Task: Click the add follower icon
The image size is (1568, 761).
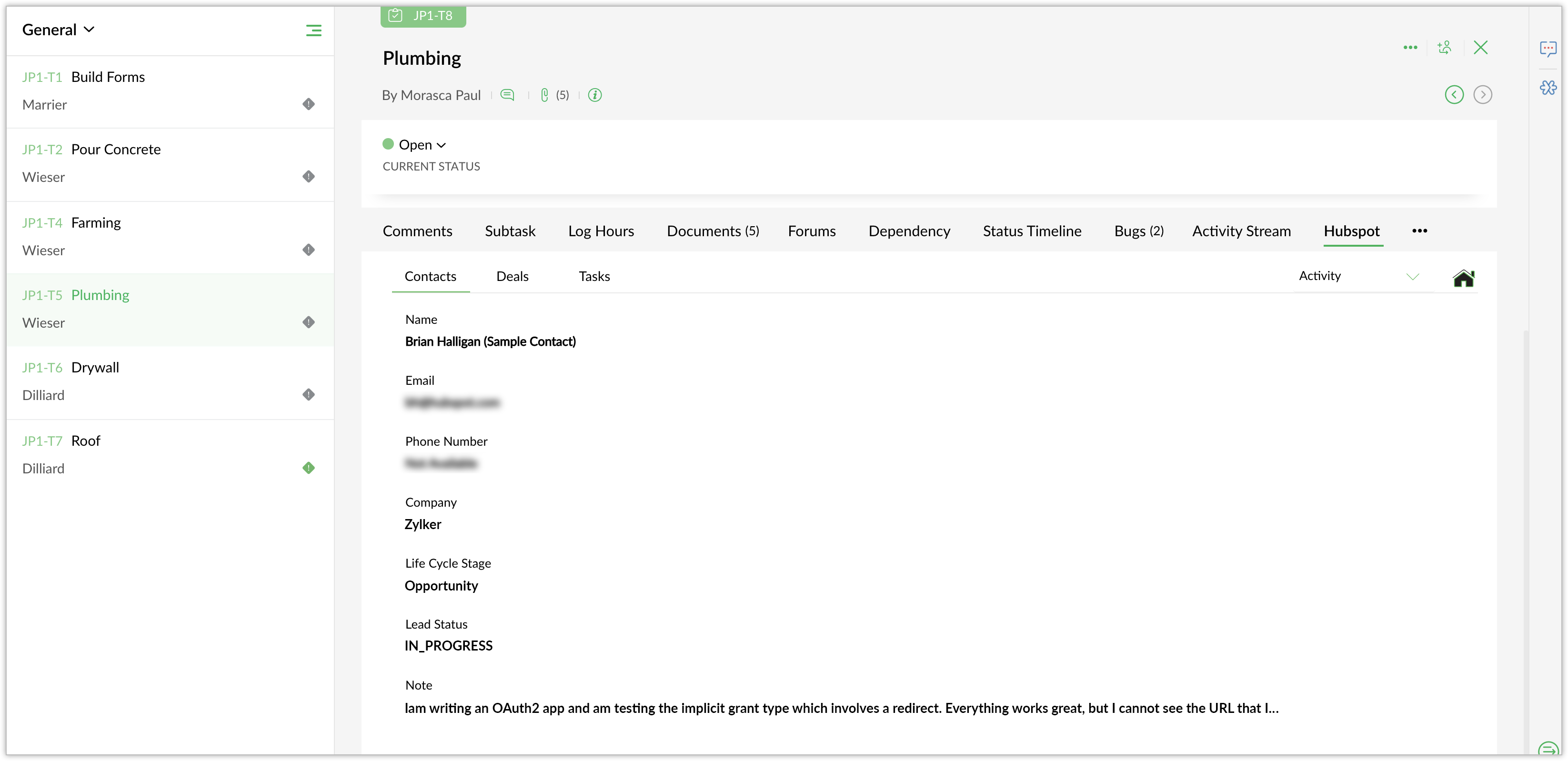Action: click(x=1444, y=48)
